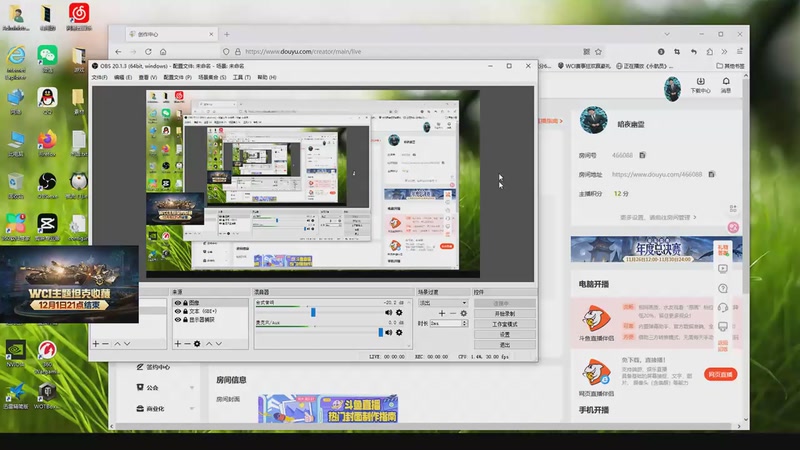The height and width of the screenshot is (450, 800).
Task: Open transition properties gear icon
Action: (x=463, y=313)
